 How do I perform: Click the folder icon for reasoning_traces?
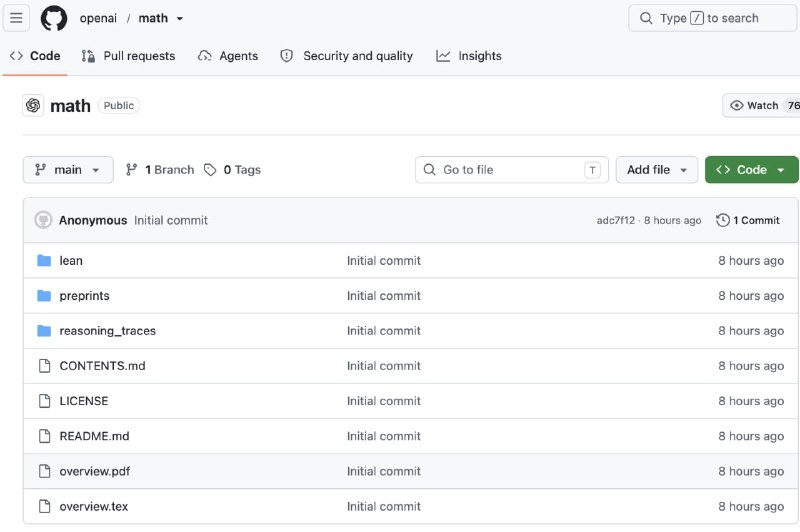pyautogui.click(x=44, y=331)
